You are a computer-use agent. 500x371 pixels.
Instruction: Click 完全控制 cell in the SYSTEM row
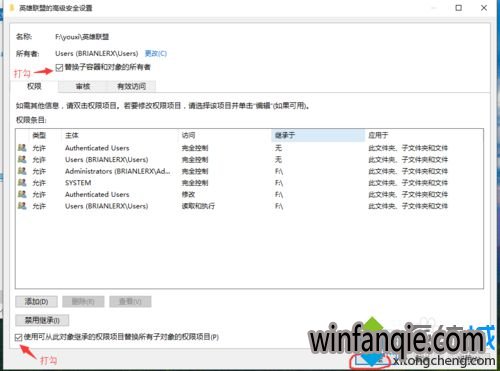tap(195, 183)
